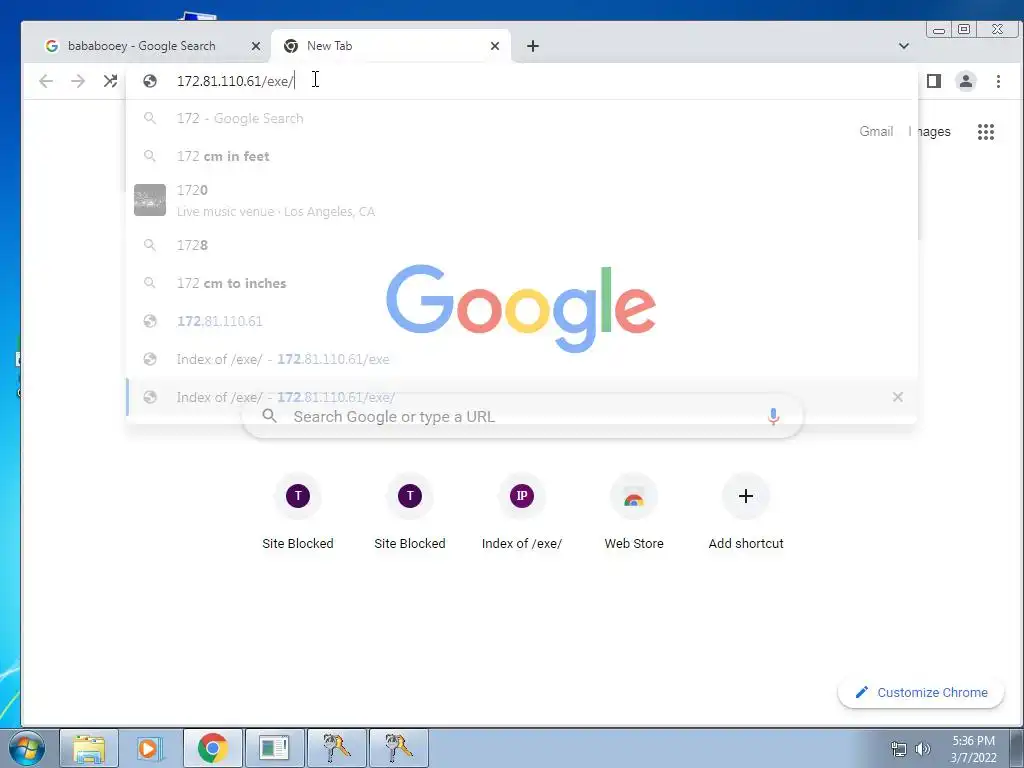Select the '172 cm to inches' suggestion
This screenshot has height=768, width=1024.
click(x=521, y=283)
